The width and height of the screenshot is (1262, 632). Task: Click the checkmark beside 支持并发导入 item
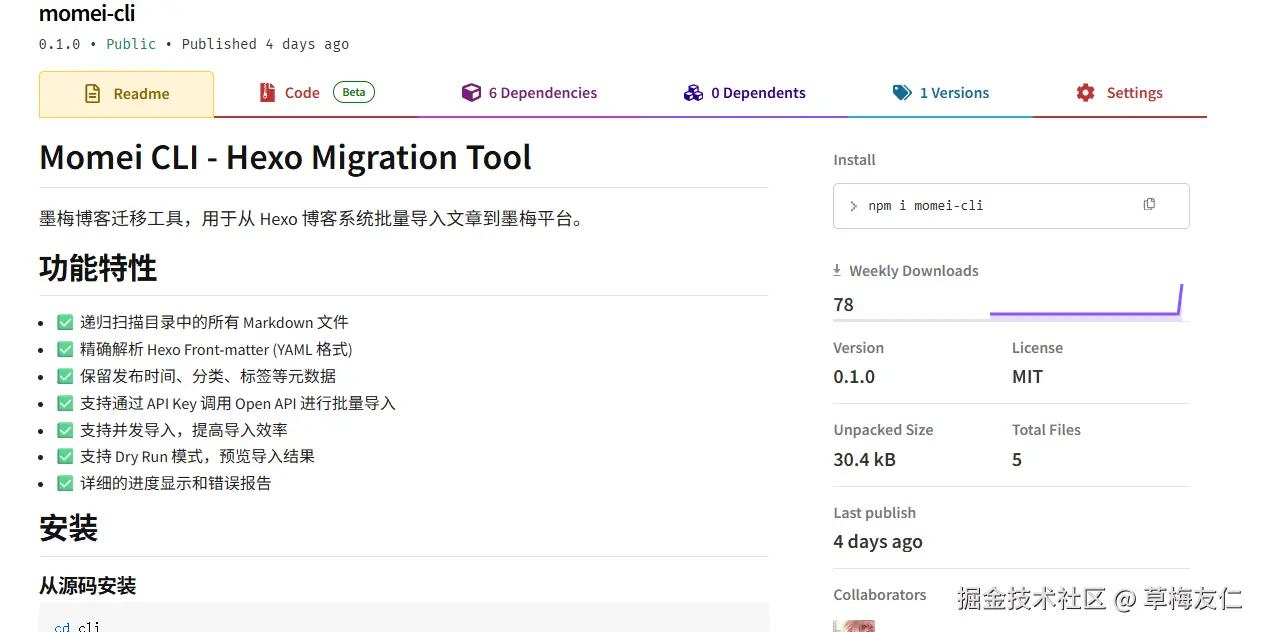pyautogui.click(x=65, y=430)
